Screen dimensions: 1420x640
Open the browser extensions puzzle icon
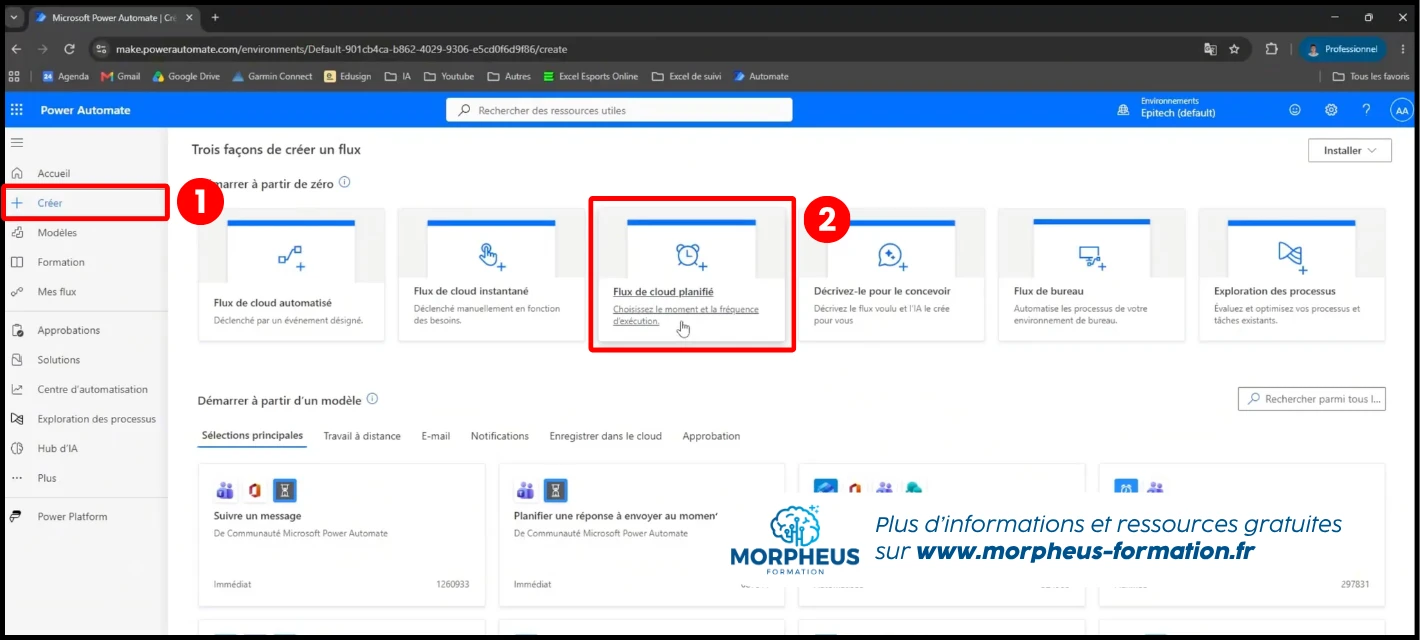pyautogui.click(x=1272, y=48)
